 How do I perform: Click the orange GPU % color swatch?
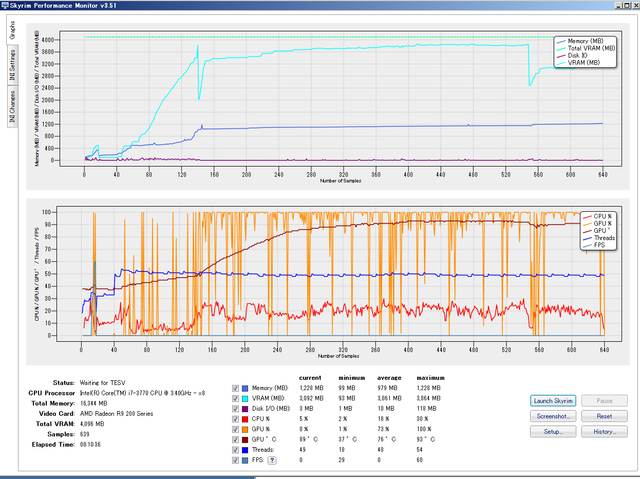click(x=245, y=429)
